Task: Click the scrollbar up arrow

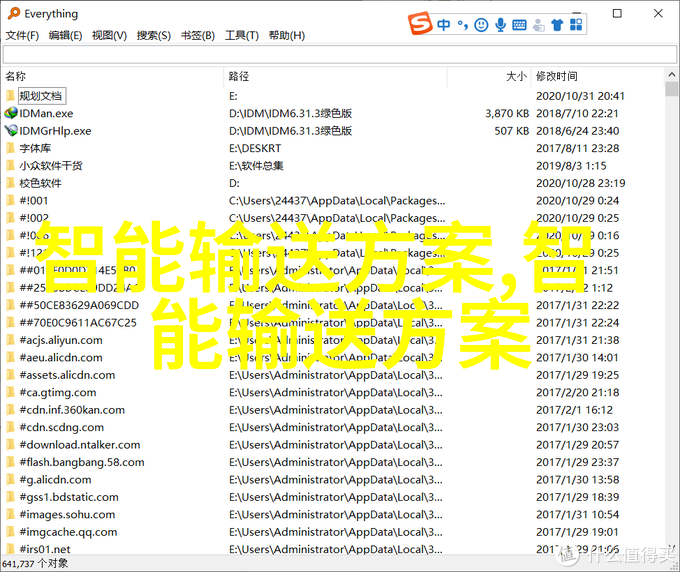Action: pyautogui.click(x=671, y=75)
